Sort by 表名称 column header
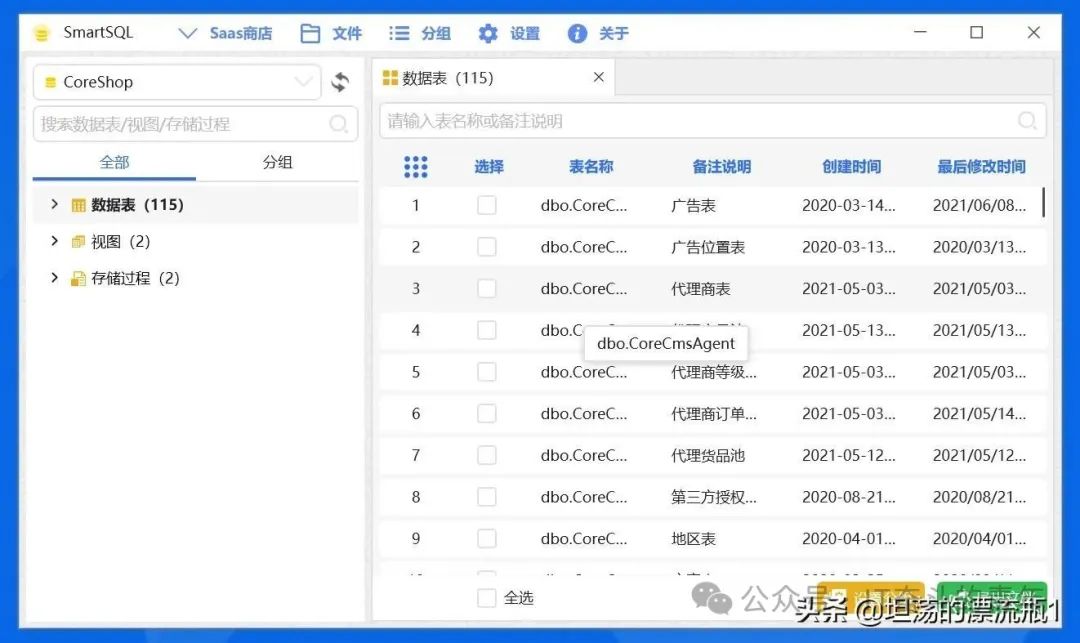The image size is (1080, 643). click(x=591, y=167)
